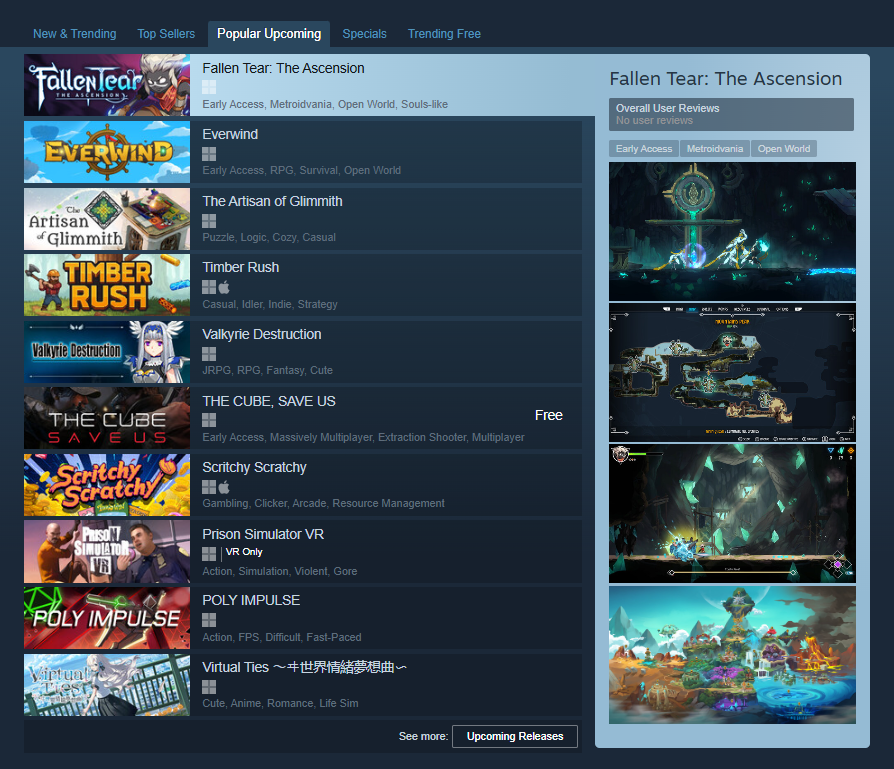Click the Scritchy Scratchy title
This screenshot has width=894, height=769.
click(x=254, y=467)
